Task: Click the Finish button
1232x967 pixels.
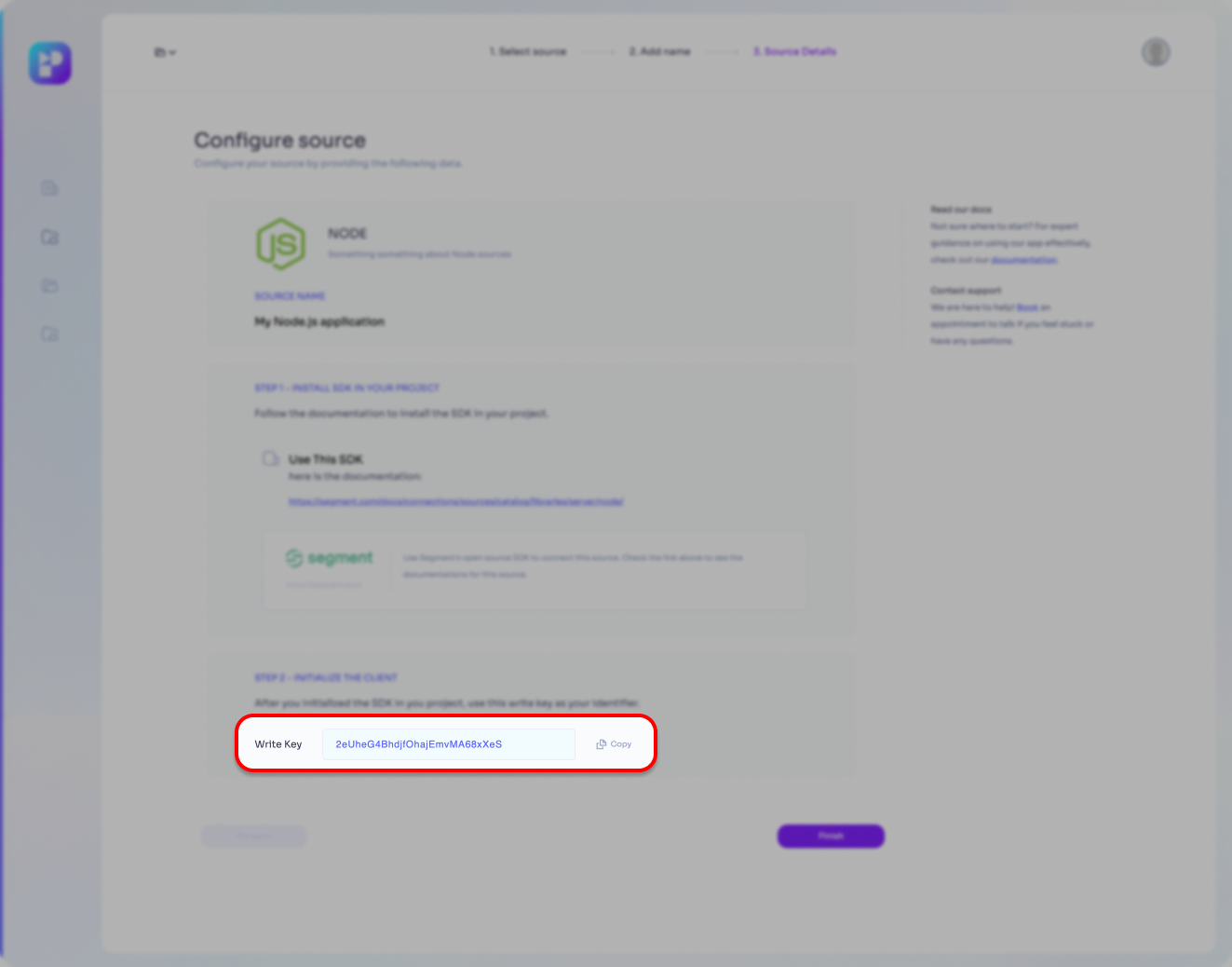Action: (x=831, y=837)
